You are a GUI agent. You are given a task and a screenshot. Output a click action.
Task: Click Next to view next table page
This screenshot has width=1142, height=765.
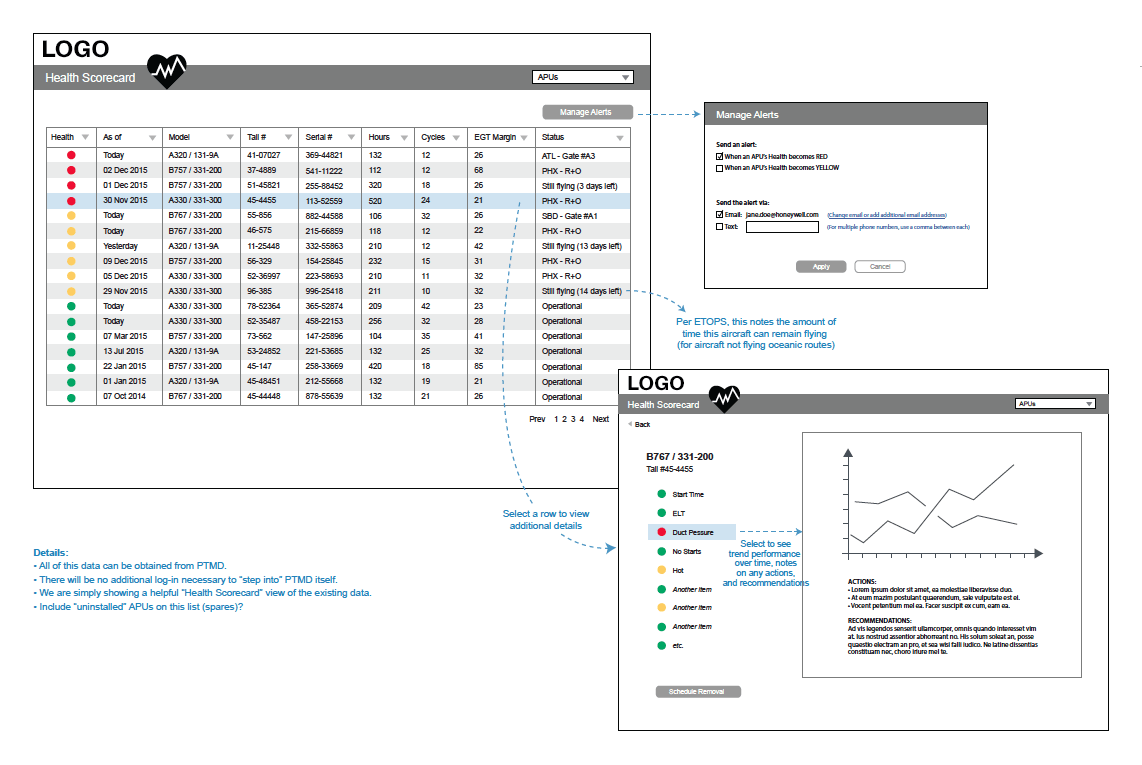point(600,419)
